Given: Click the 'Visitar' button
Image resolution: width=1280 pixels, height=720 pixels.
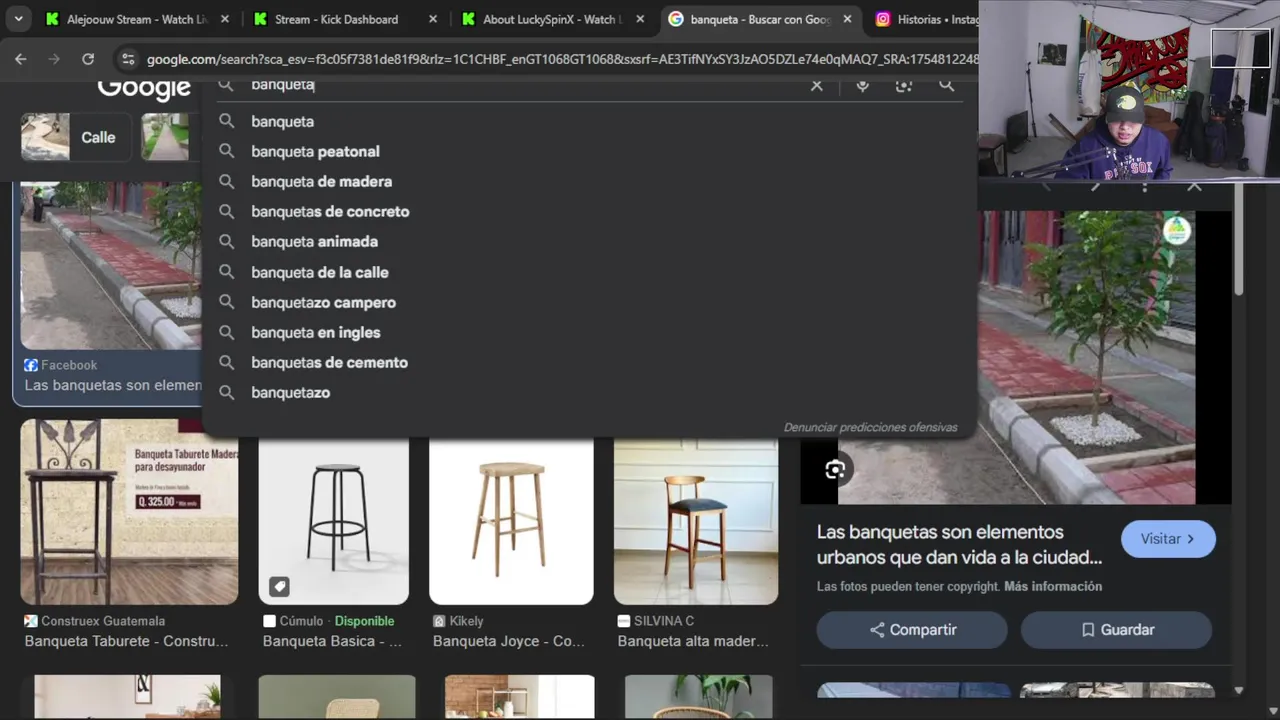Looking at the screenshot, I should point(1168,539).
